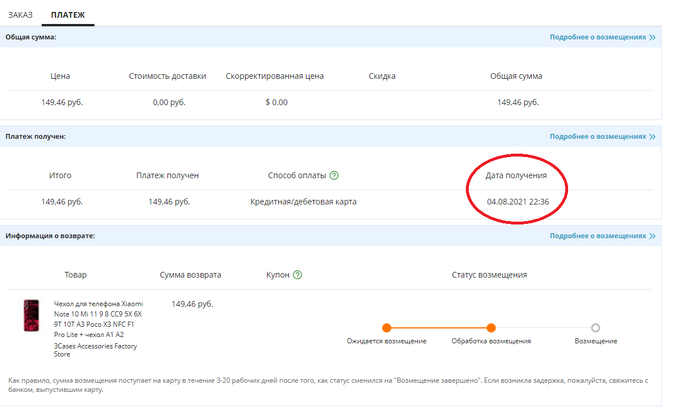Open Подробнее о возмещениях in Общая сумма section

click(x=597, y=37)
